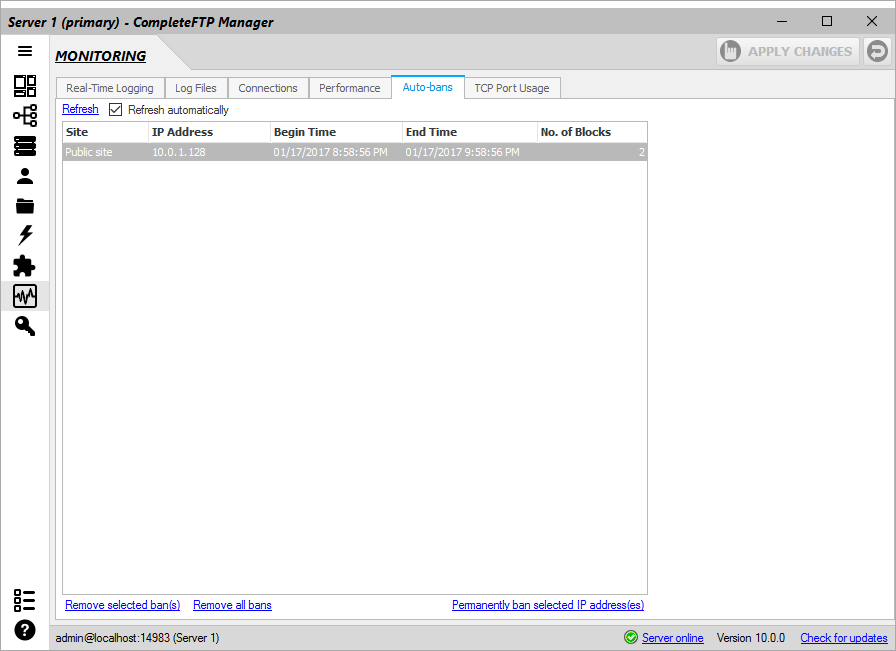
Task: Open the hamburger menu in the sidebar
Action: click(x=25, y=51)
